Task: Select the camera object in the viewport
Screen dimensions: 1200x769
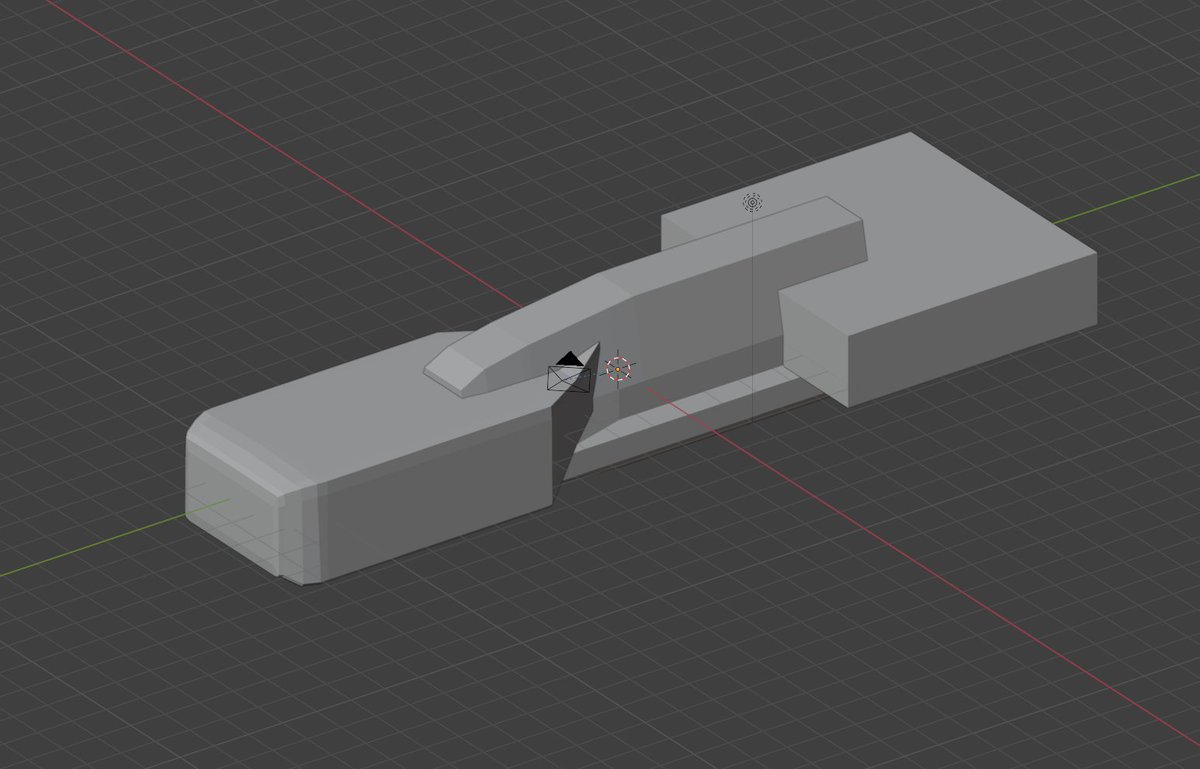Action: click(x=569, y=374)
